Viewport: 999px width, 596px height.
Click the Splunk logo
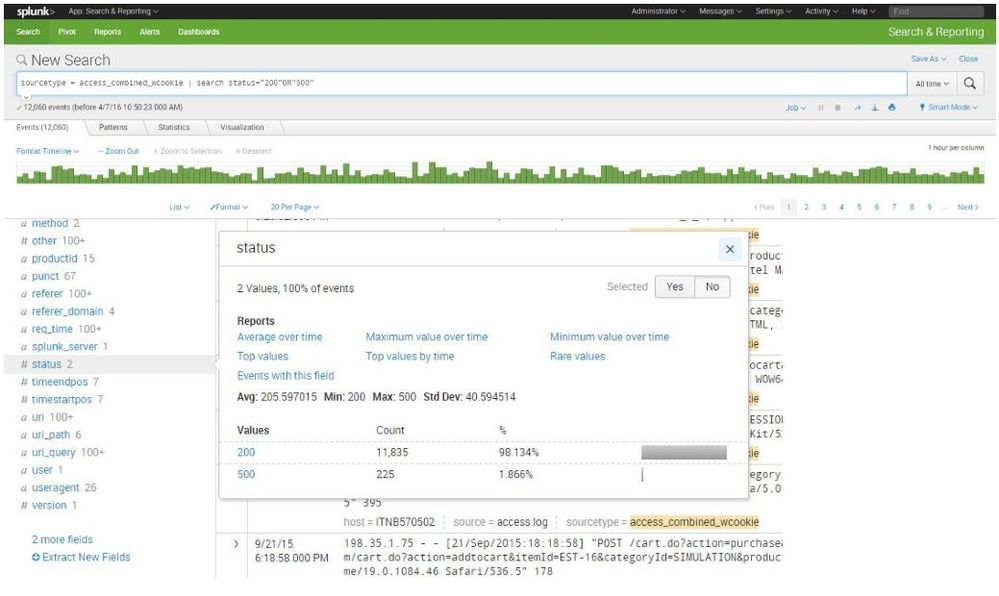(35, 11)
